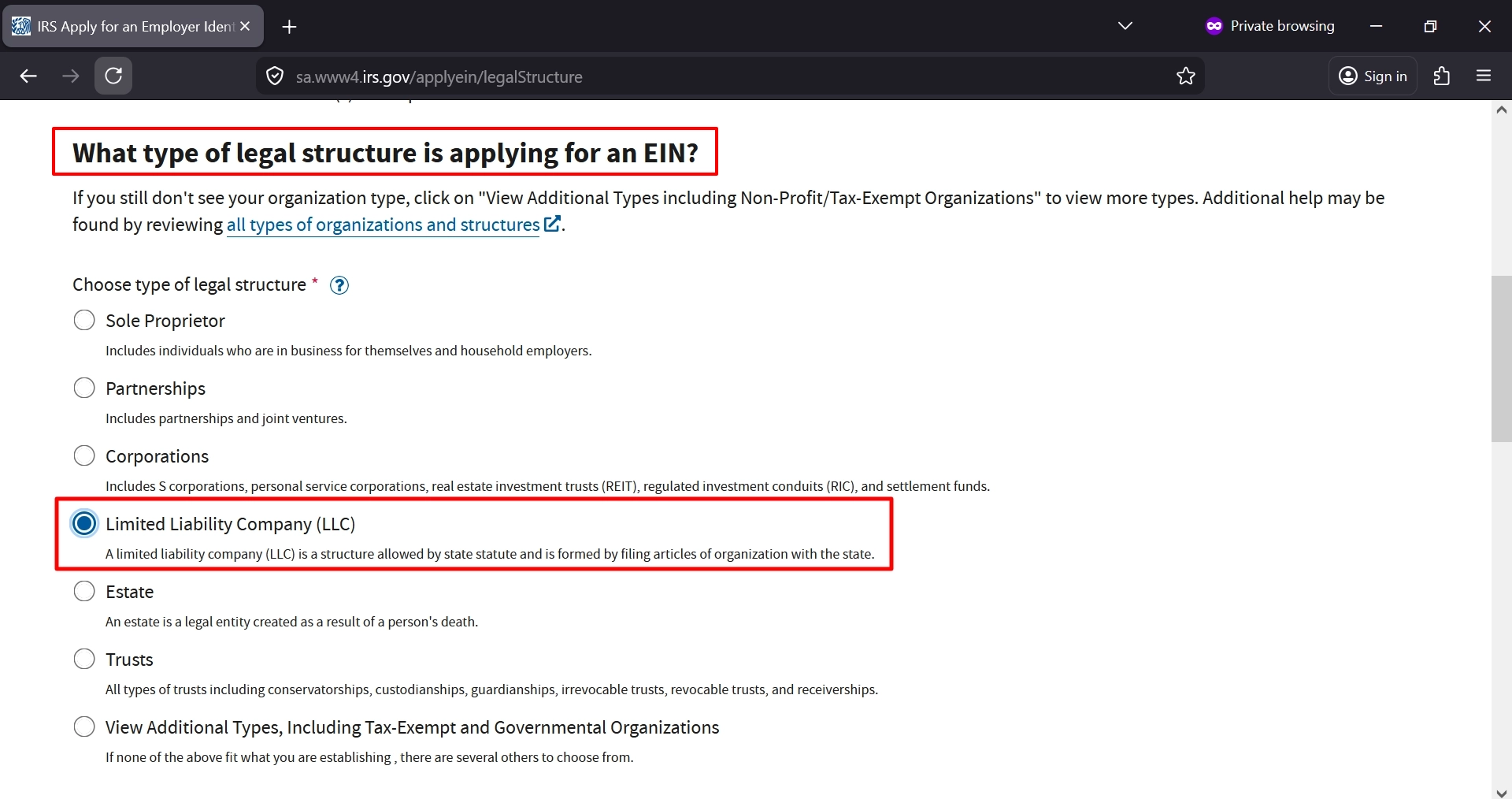Expand the list all tabs dropdown

[1125, 26]
